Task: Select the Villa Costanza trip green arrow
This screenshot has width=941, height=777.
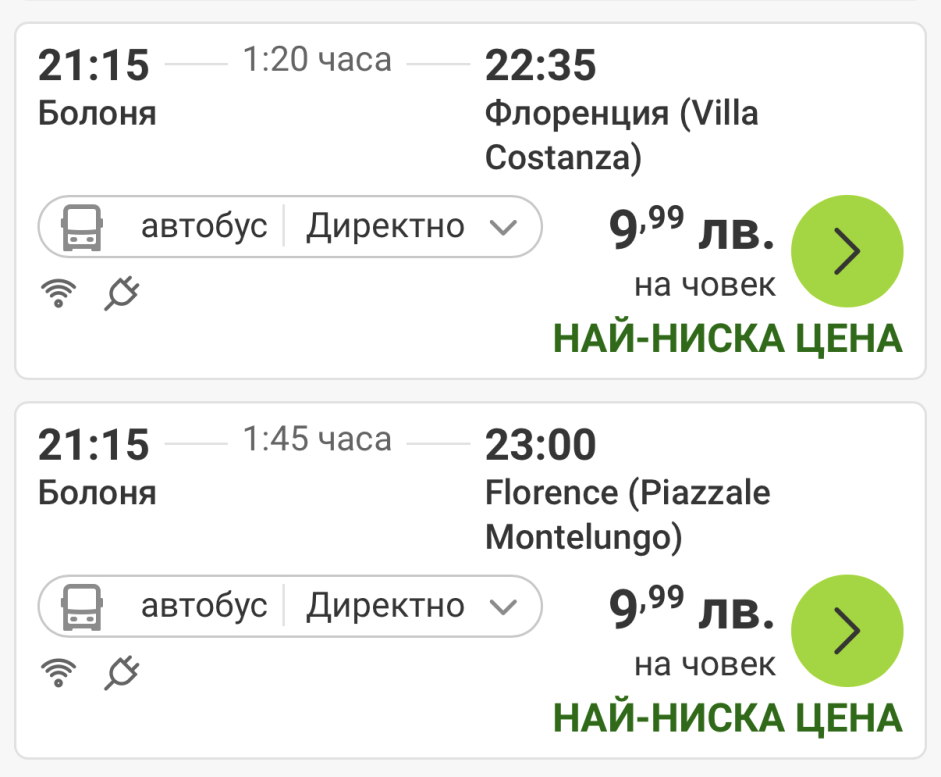Action: coord(846,252)
